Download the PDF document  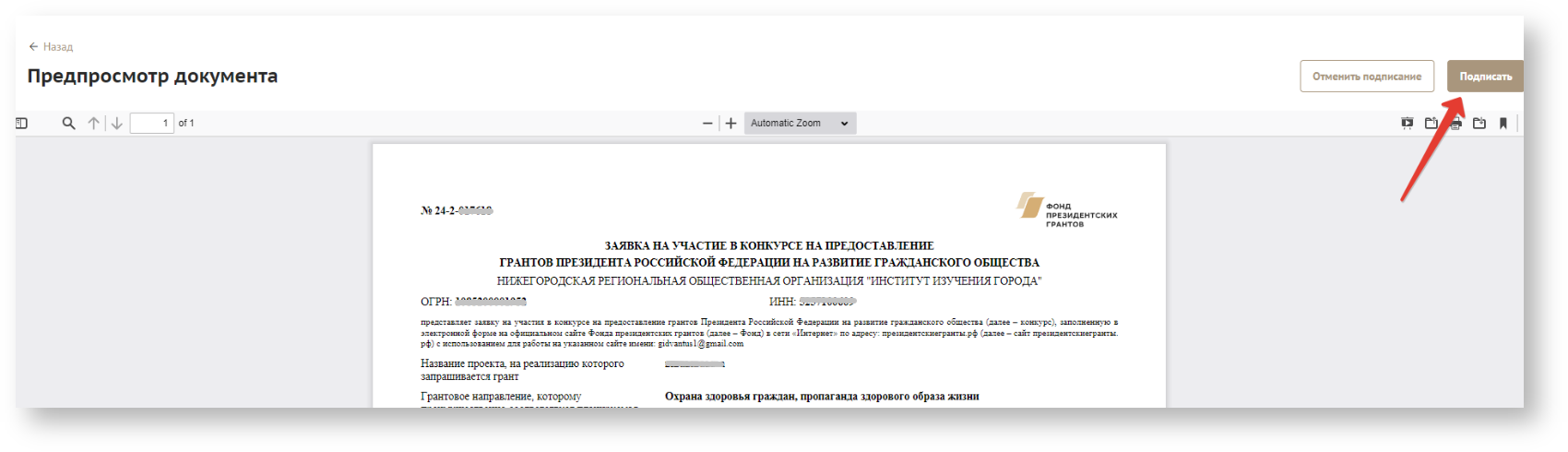[1479, 124]
